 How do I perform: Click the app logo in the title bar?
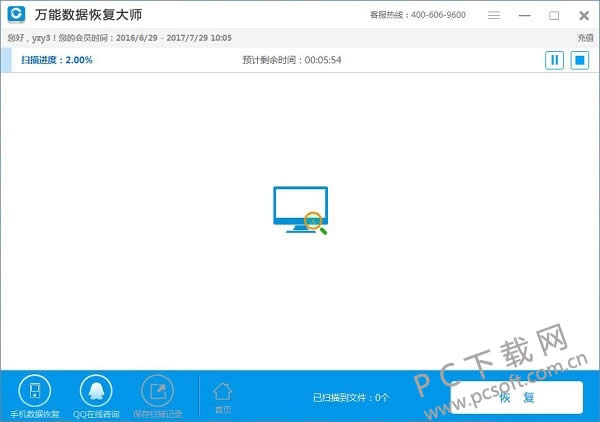pyautogui.click(x=16, y=15)
